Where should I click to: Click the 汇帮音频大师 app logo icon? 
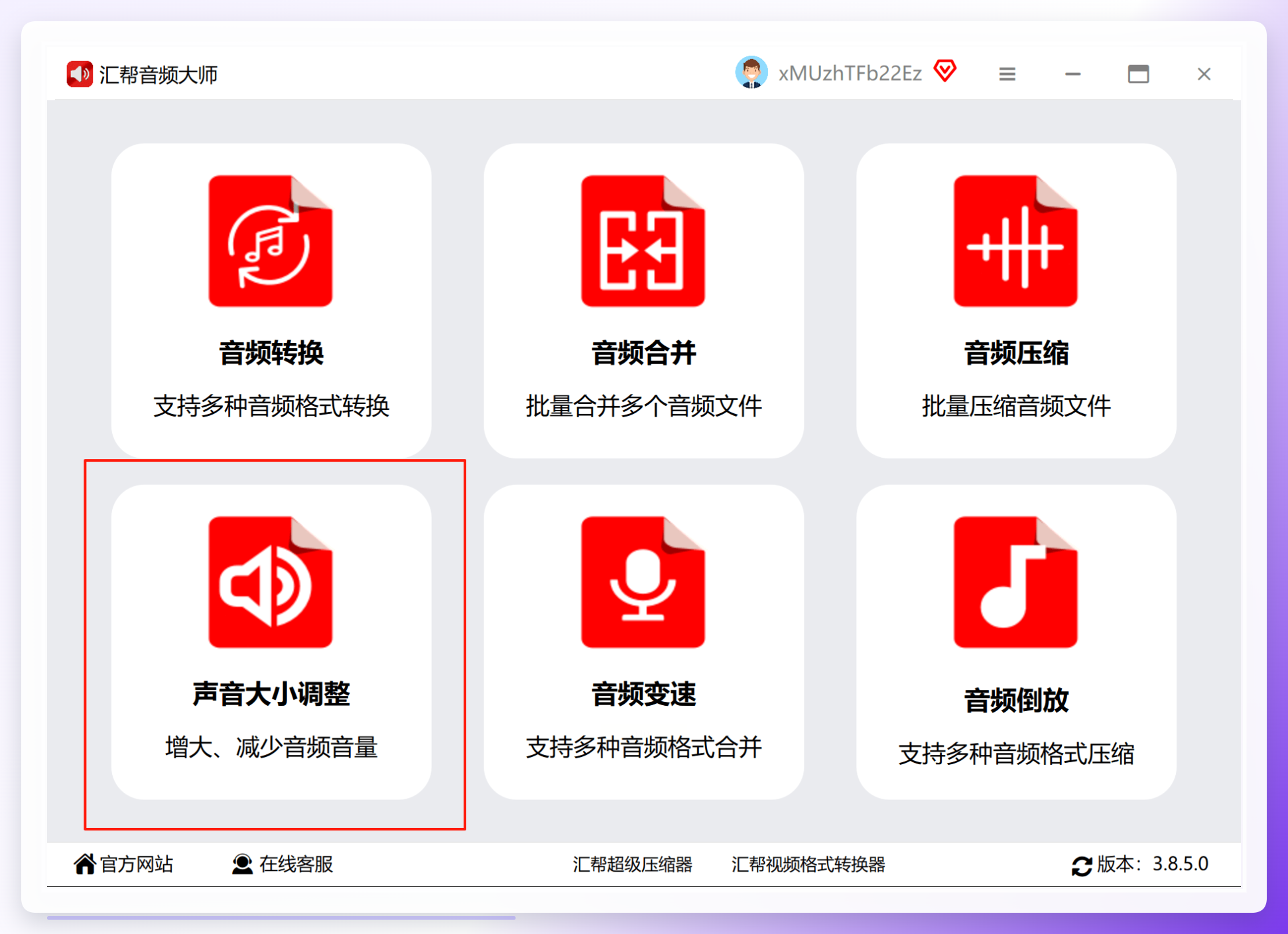point(80,74)
